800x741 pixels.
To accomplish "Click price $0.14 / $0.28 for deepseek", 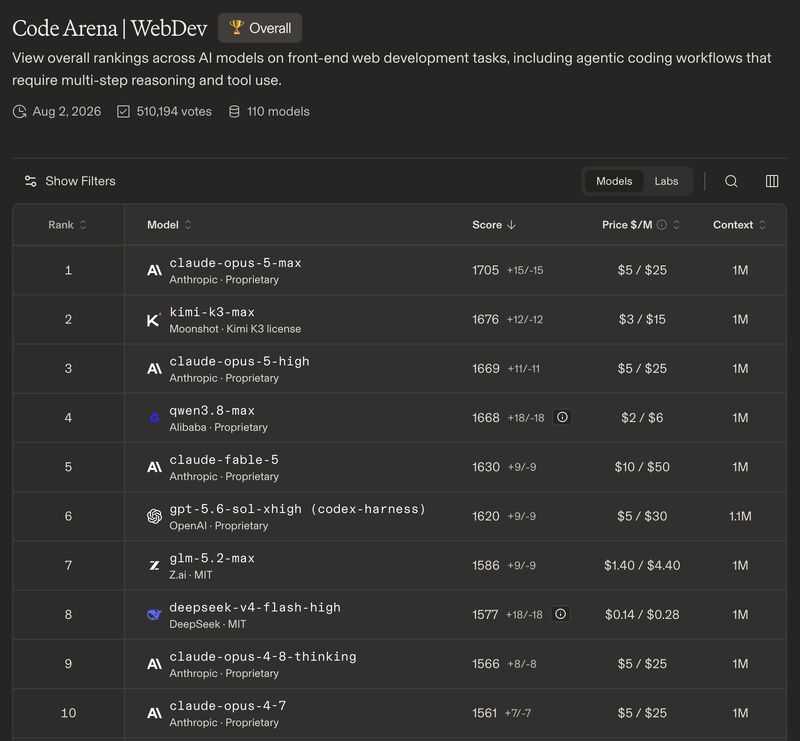I will [642, 614].
